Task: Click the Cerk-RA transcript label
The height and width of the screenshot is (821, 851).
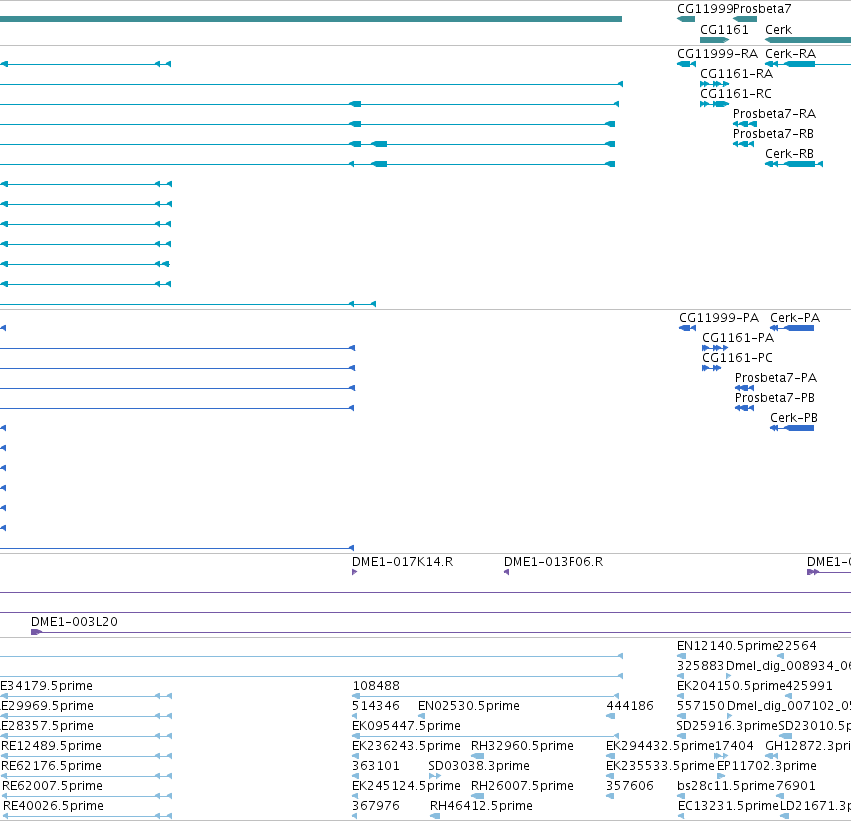Action: pyautogui.click(x=790, y=54)
